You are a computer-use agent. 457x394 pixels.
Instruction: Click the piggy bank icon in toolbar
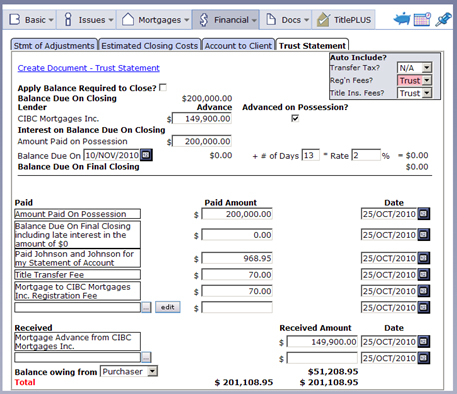[402, 19]
